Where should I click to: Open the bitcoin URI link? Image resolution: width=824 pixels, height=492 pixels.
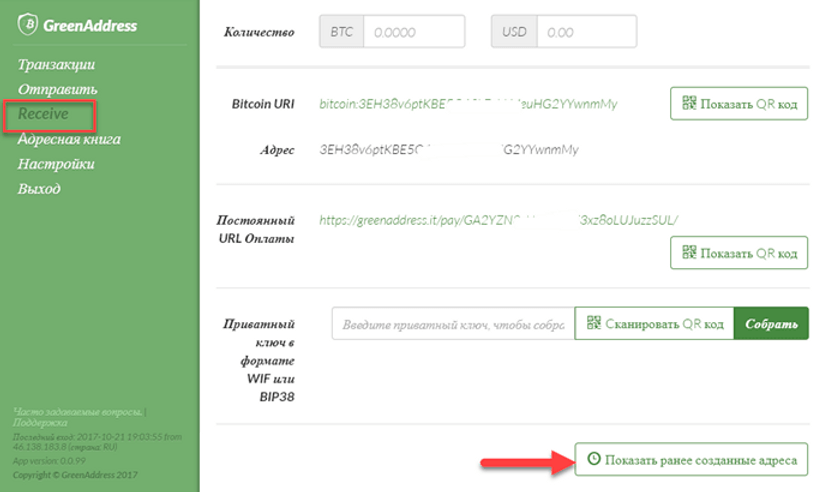[468, 104]
